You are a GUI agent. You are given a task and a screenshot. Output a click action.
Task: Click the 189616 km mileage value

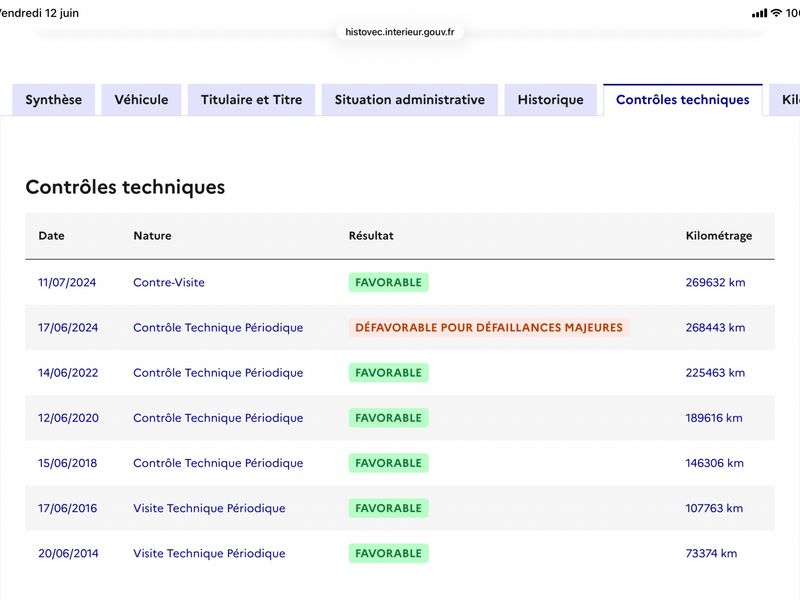(x=714, y=418)
